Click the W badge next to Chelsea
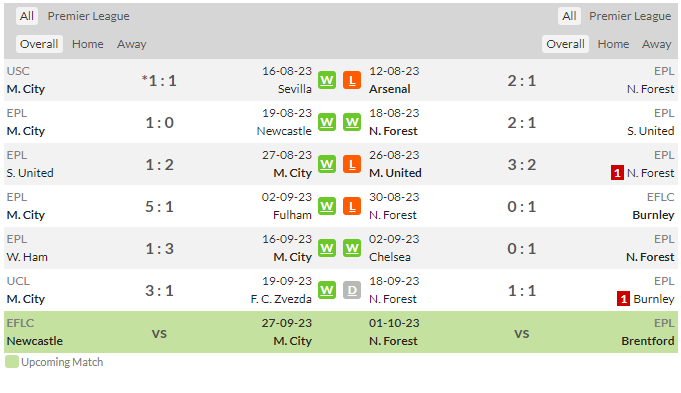Screen dimensions: 681x393 coord(352,248)
